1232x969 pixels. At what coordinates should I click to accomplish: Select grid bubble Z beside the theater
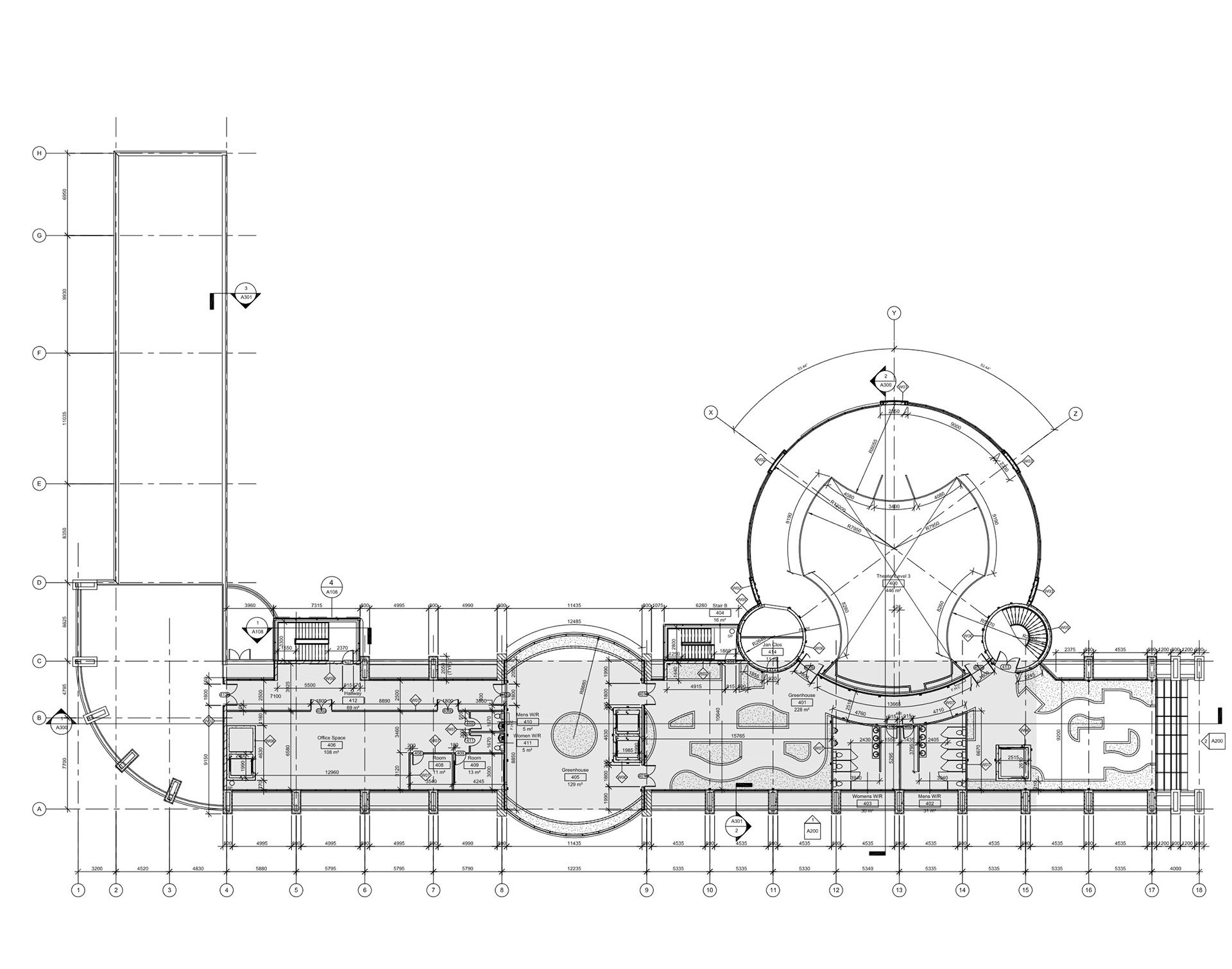(x=1075, y=415)
